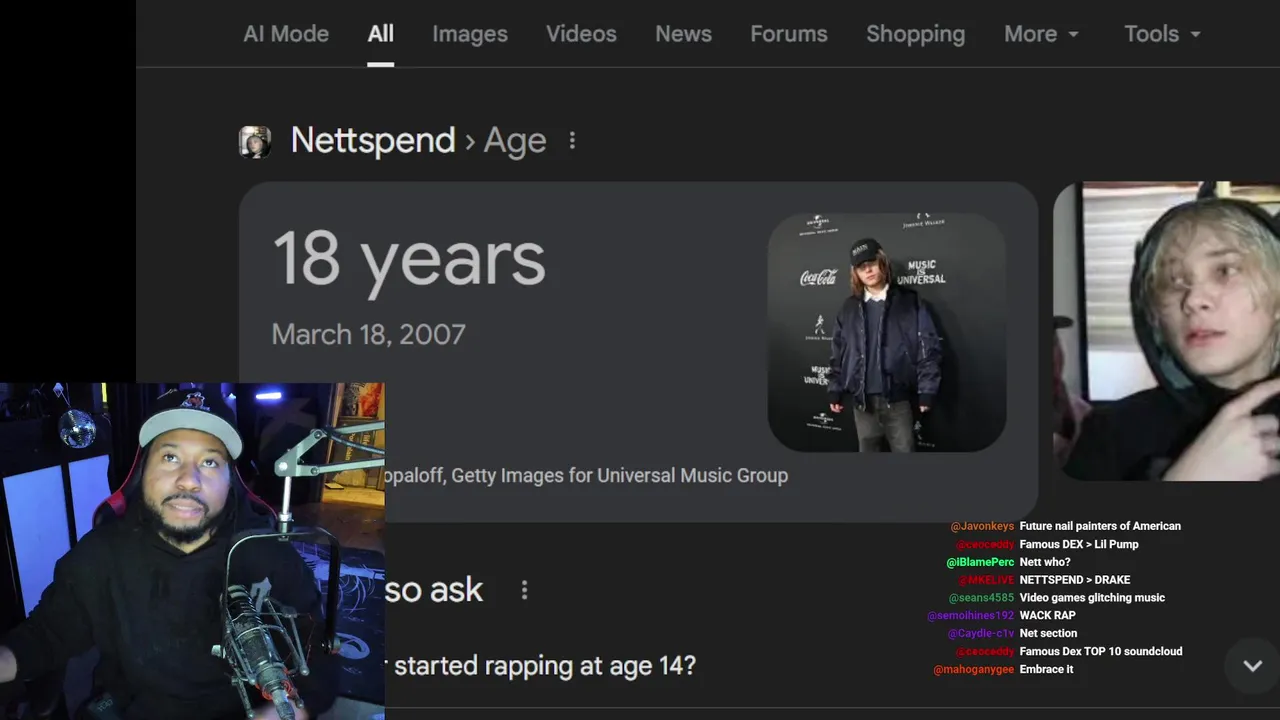Select the Forums tab
The width and height of the screenshot is (1280, 720).
pos(788,34)
